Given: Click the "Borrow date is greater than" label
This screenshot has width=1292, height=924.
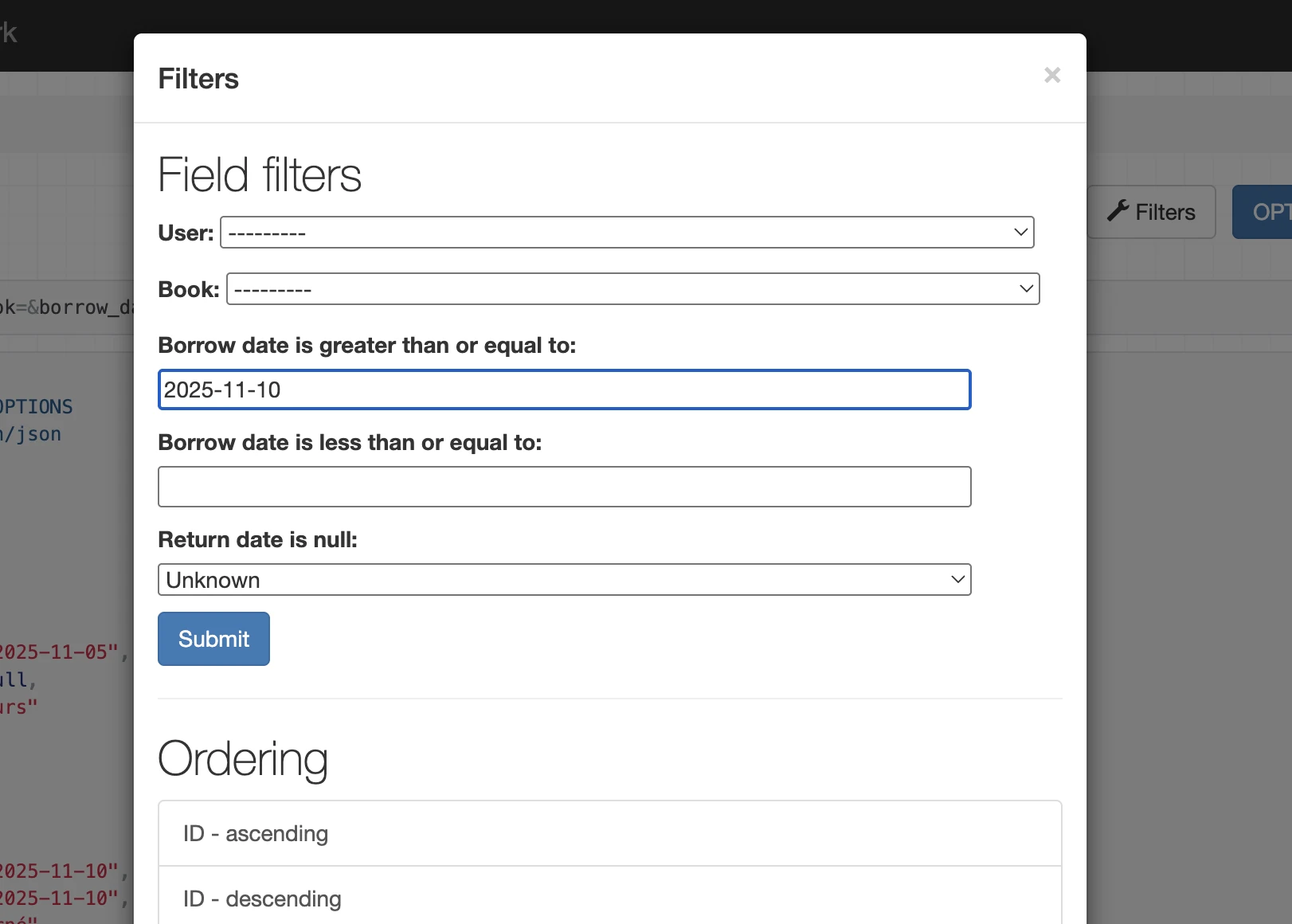Looking at the screenshot, I should (x=366, y=345).
